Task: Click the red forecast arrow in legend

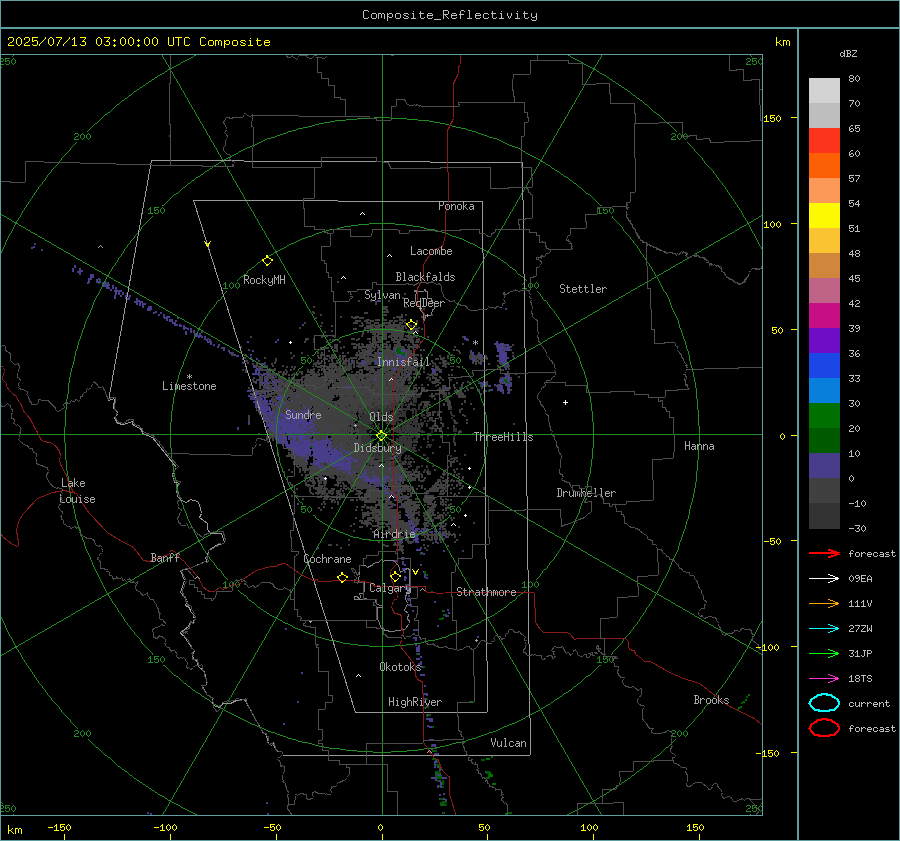Action: (x=824, y=553)
